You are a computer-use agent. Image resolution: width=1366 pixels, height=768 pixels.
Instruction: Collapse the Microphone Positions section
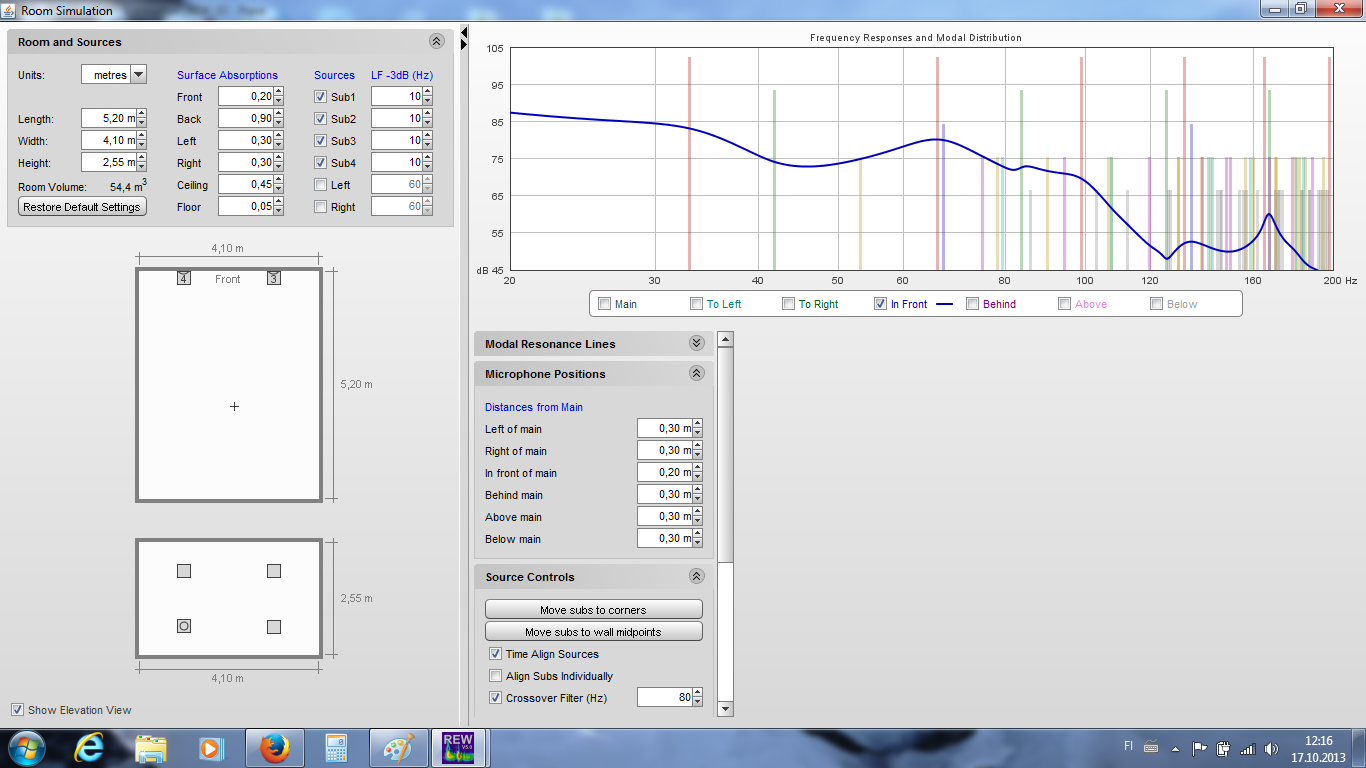point(696,373)
